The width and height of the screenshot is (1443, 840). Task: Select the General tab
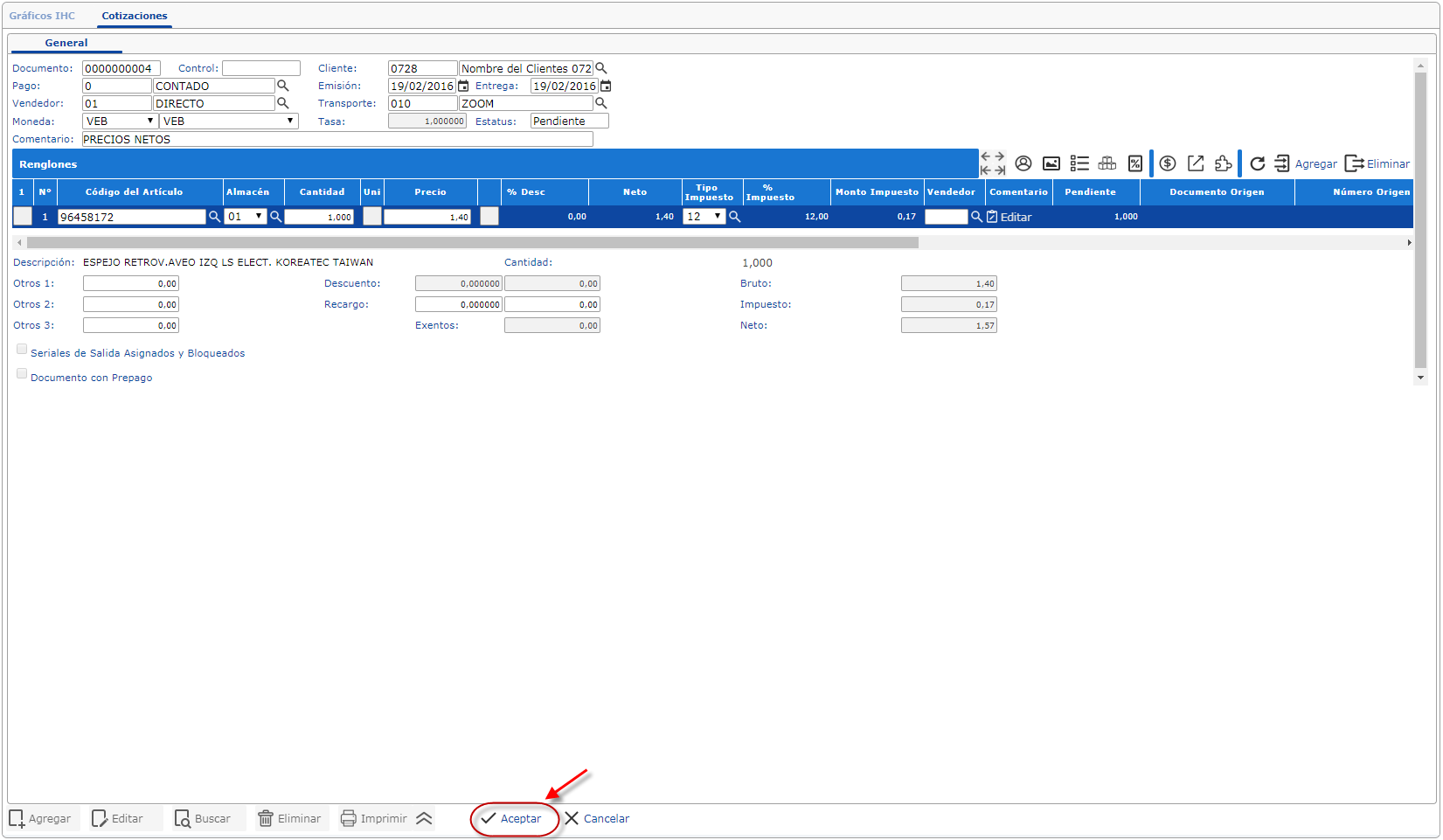[x=66, y=43]
